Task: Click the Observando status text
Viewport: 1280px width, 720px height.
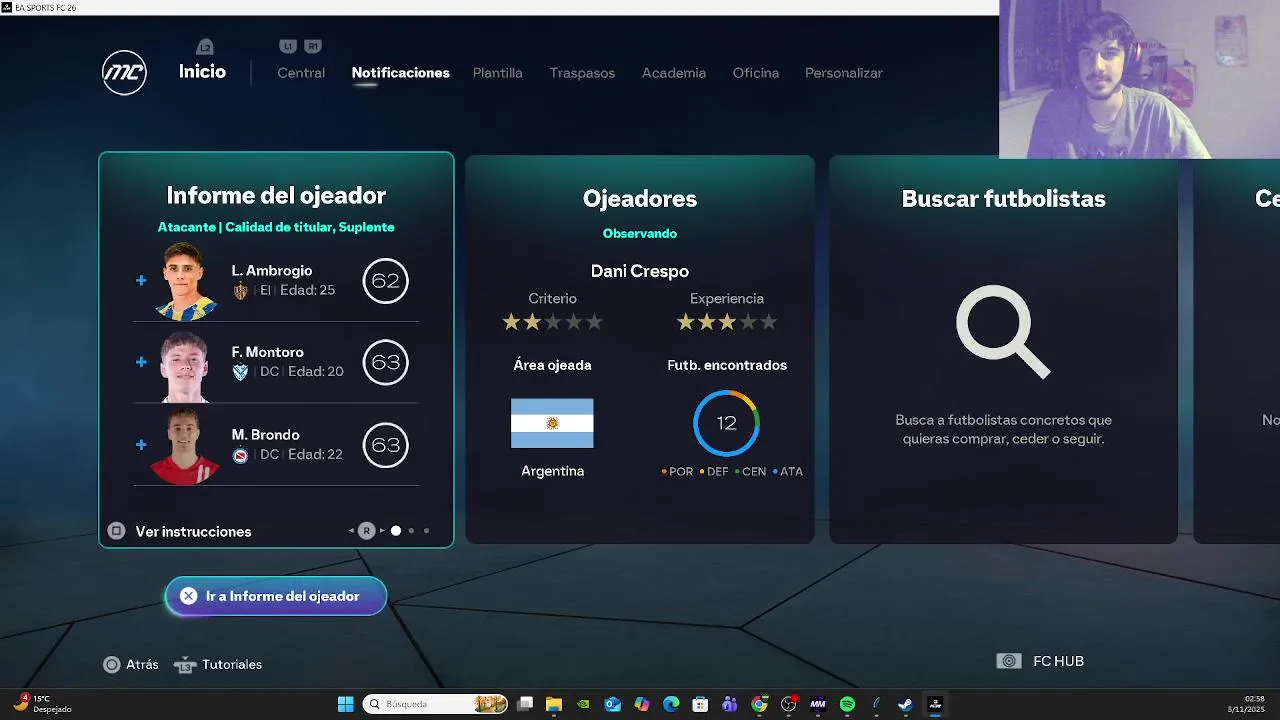Action: click(x=640, y=233)
